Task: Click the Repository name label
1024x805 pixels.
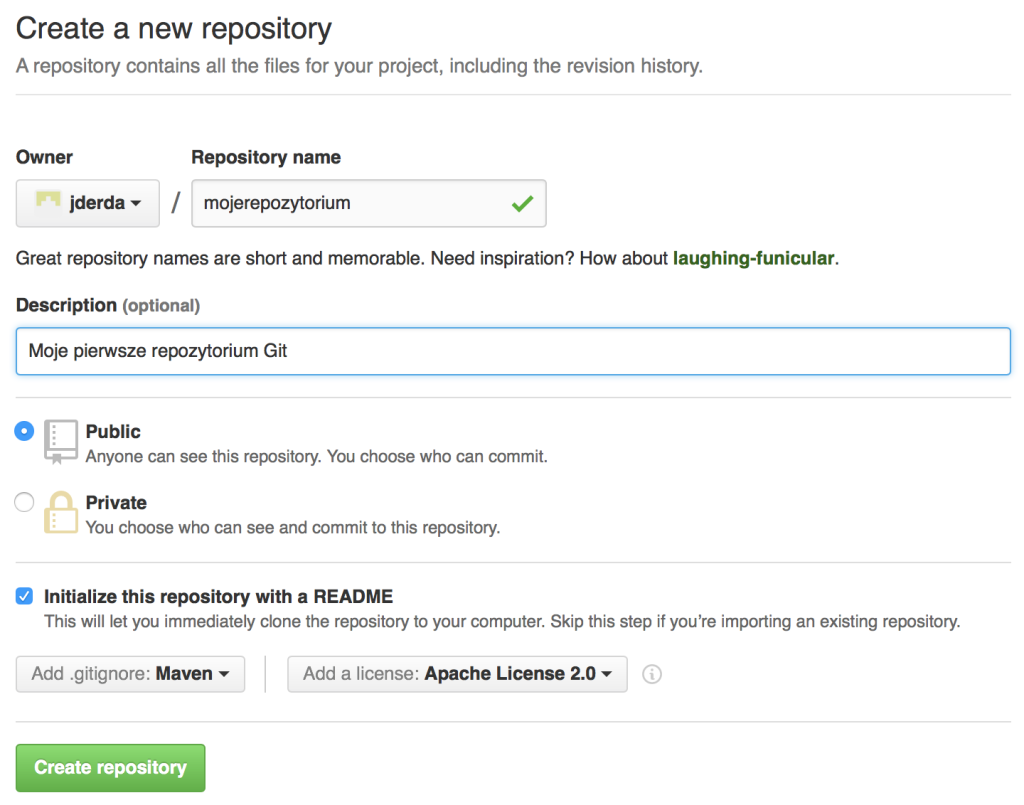Action: pos(266,157)
